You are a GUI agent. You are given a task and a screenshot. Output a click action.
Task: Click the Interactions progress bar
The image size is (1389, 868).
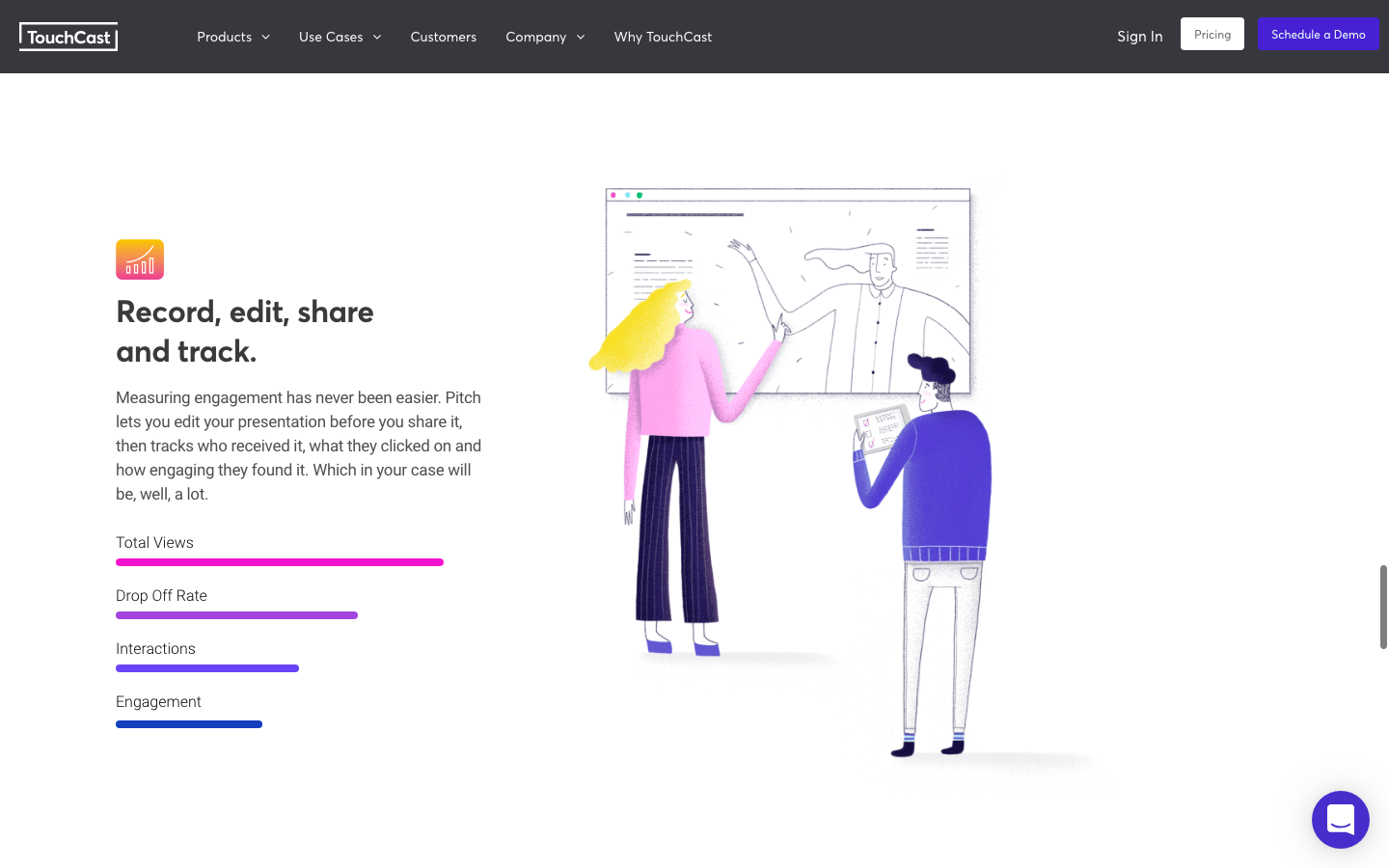(x=207, y=668)
